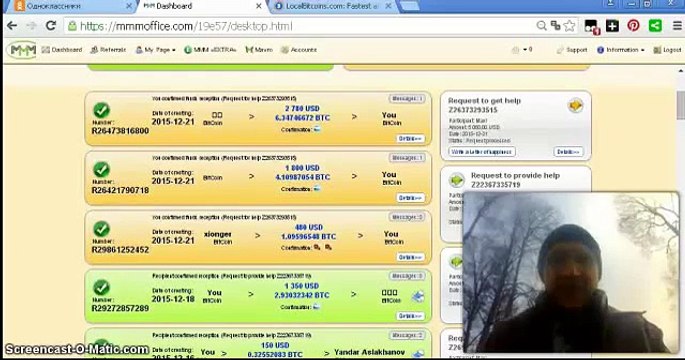Image resolution: width=685 pixels, height=360 pixels.
Task: Click the mmmoffice.com address bar
Action: [x=301, y=26]
